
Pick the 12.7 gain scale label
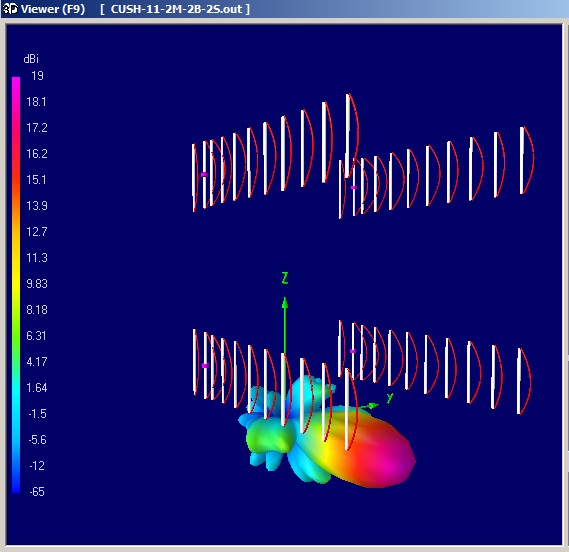[37, 232]
